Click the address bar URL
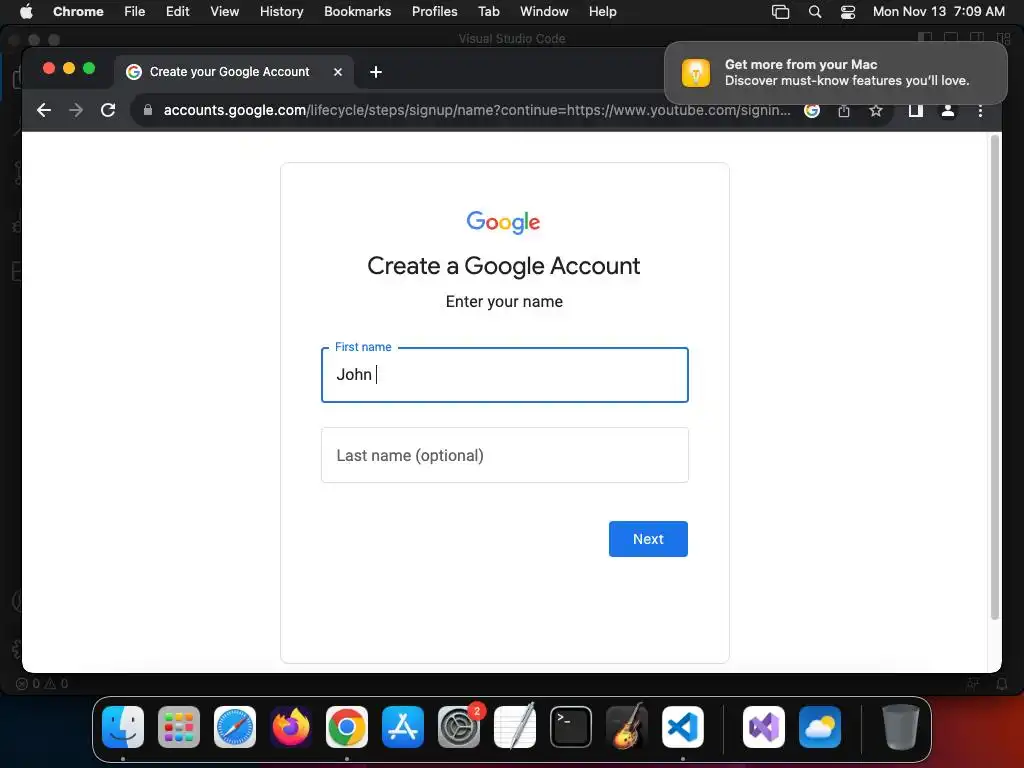This screenshot has height=768, width=1024. [x=477, y=110]
